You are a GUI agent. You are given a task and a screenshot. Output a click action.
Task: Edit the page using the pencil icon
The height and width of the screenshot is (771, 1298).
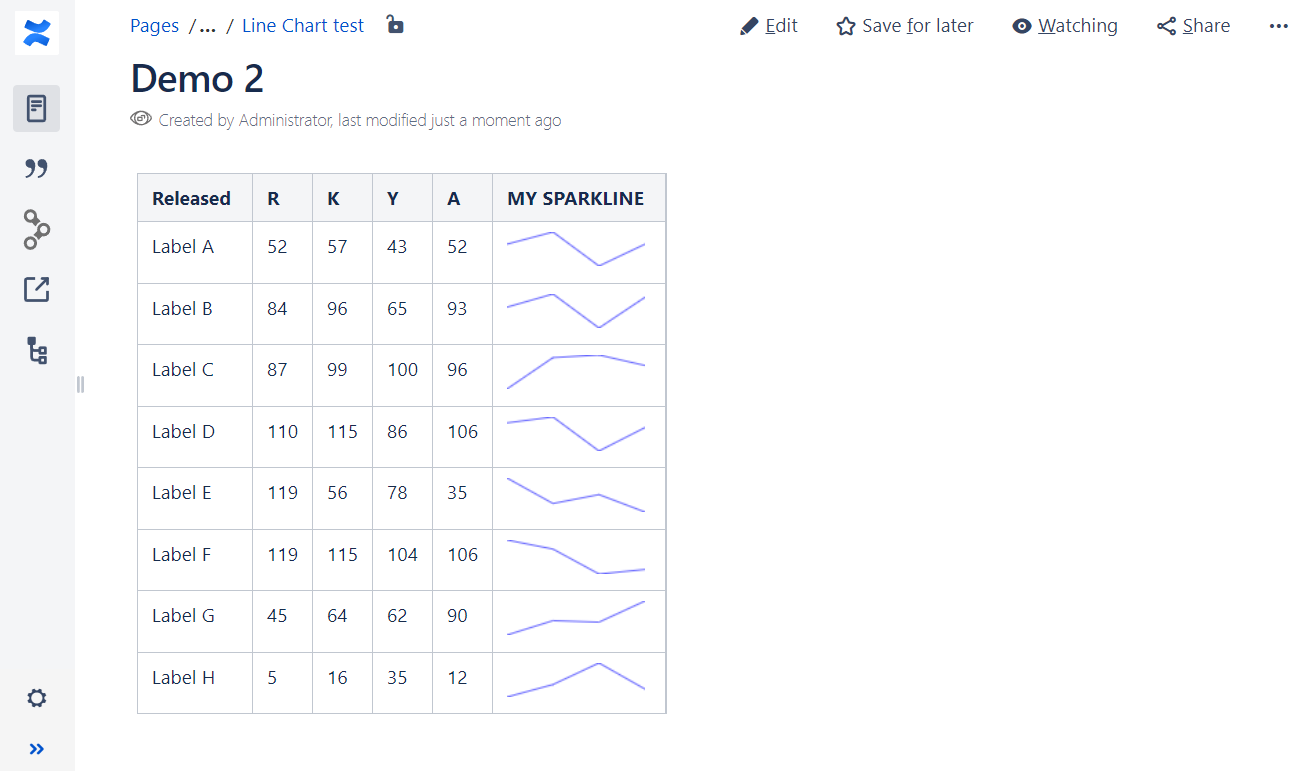pos(748,25)
